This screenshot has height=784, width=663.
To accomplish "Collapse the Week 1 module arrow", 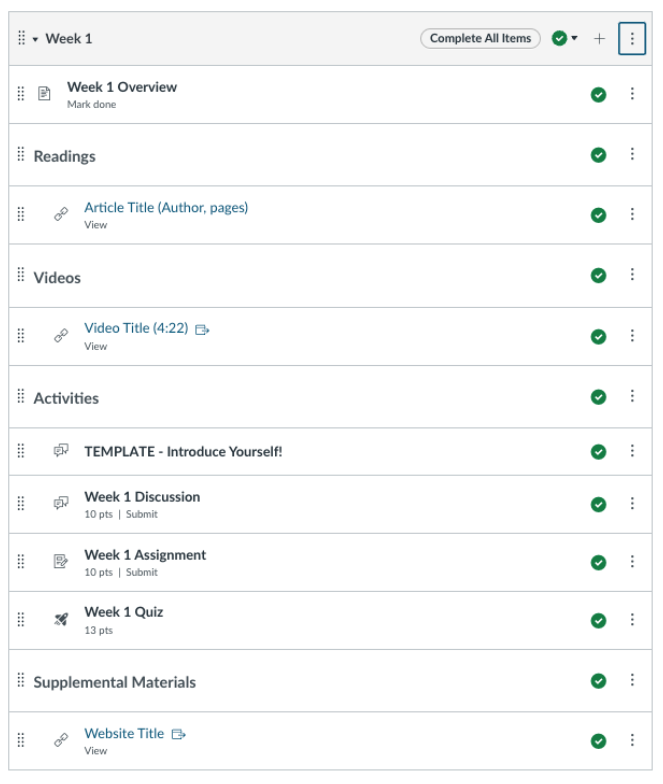I will click(36, 40).
